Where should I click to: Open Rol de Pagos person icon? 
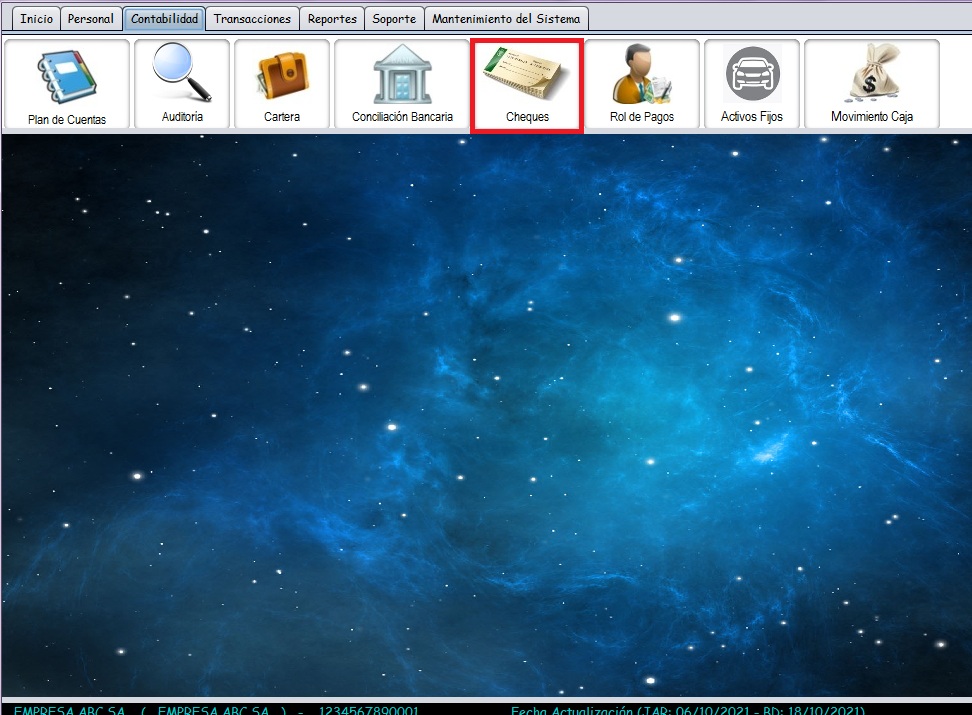coord(642,76)
